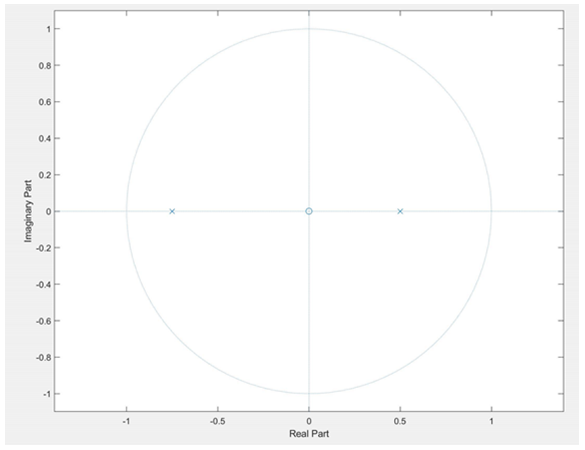Click the y-axis tick label 0.6
The width and height of the screenshot is (585, 450).
(x=44, y=102)
